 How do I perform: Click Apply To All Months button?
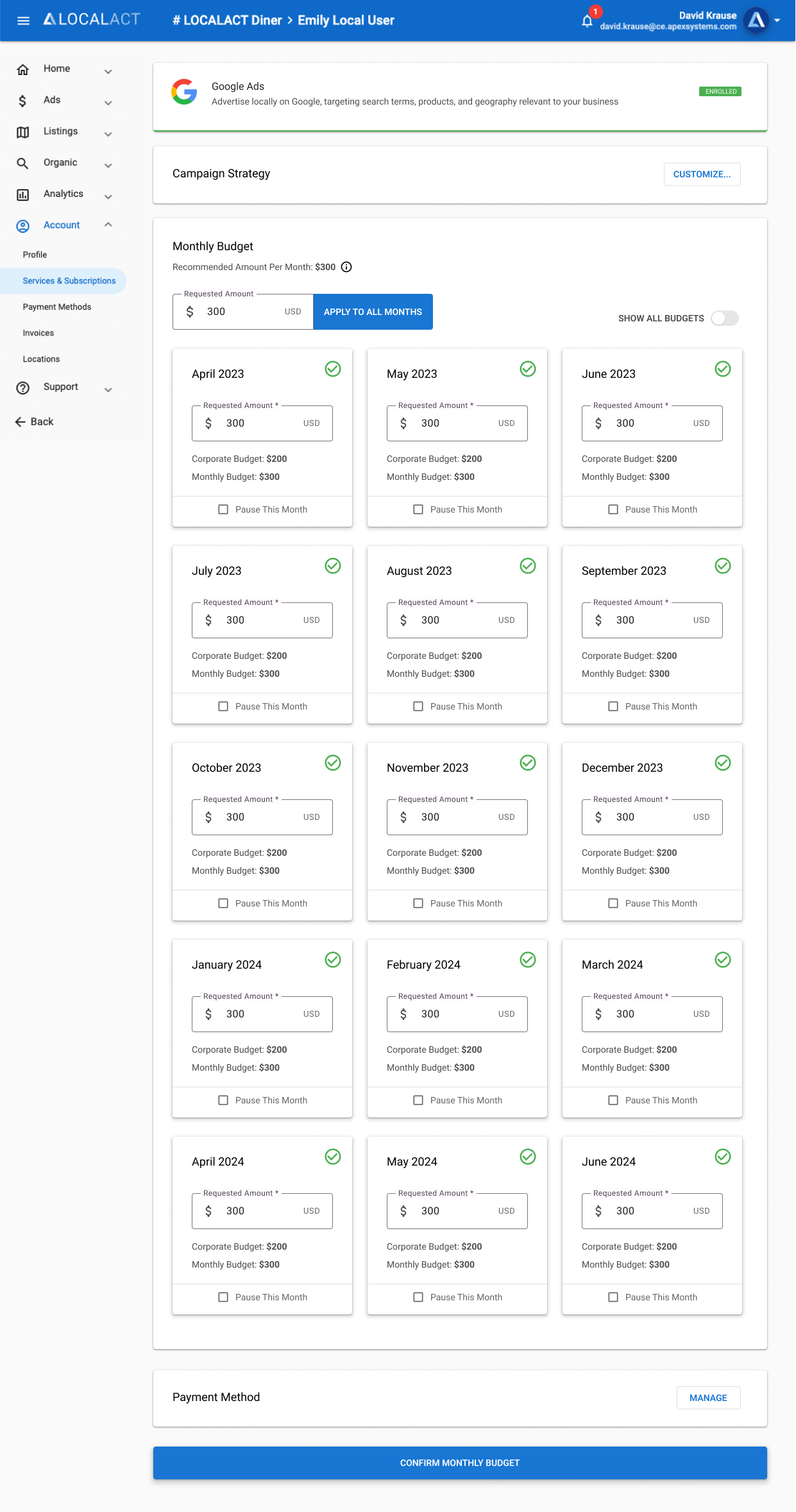pyautogui.click(x=373, y=312)
